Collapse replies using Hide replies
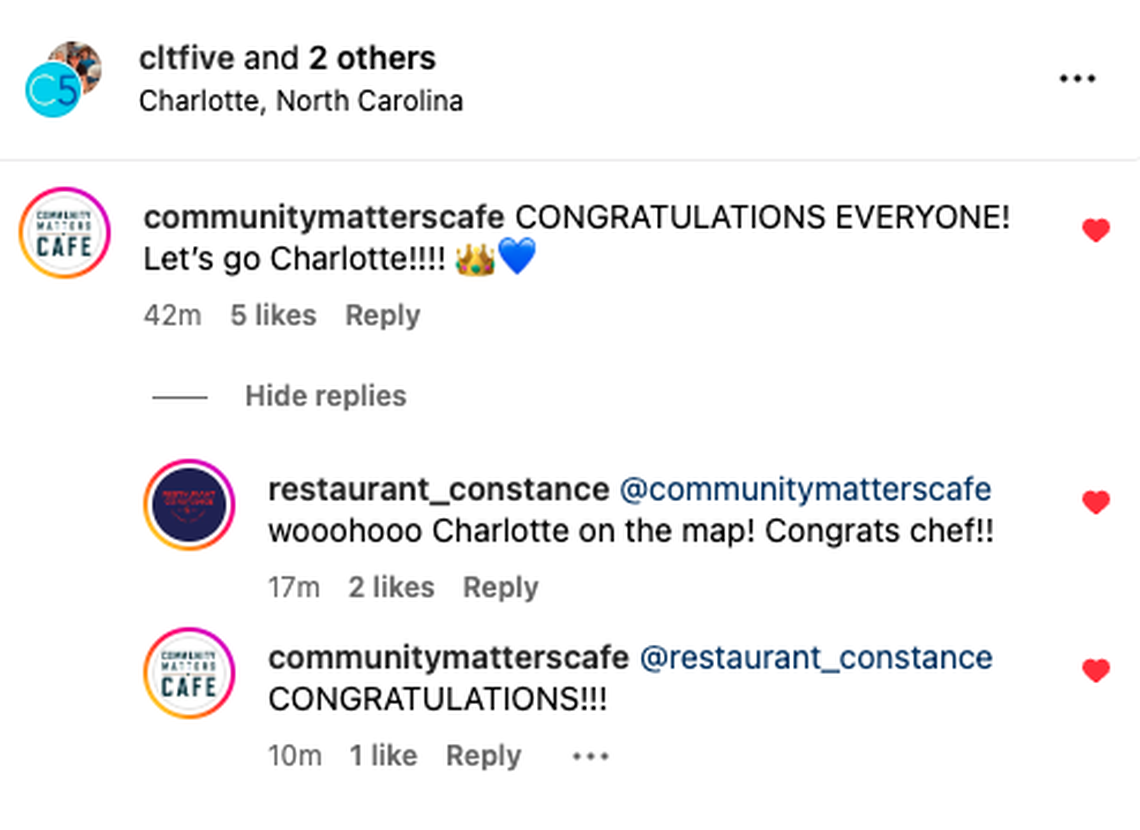The image size is (1140, 830). click(x=325, y=396)
